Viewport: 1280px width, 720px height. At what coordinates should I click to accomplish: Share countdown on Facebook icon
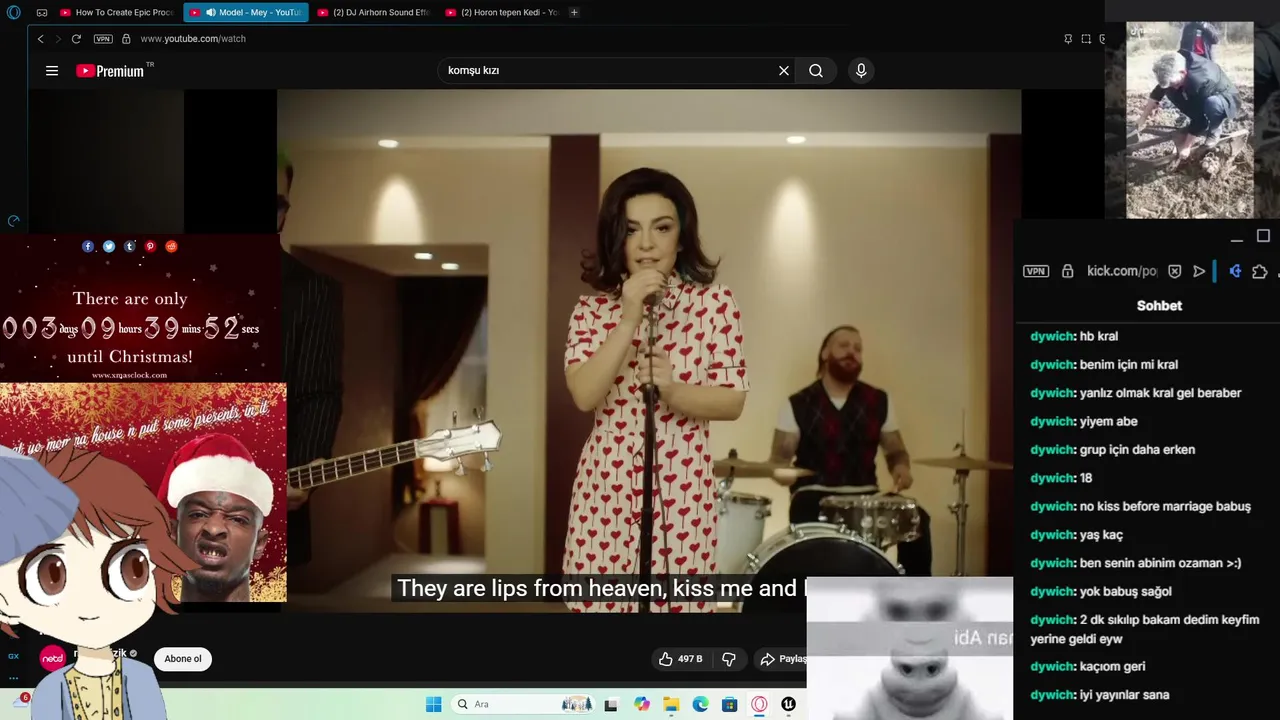[x=88, y=246]
